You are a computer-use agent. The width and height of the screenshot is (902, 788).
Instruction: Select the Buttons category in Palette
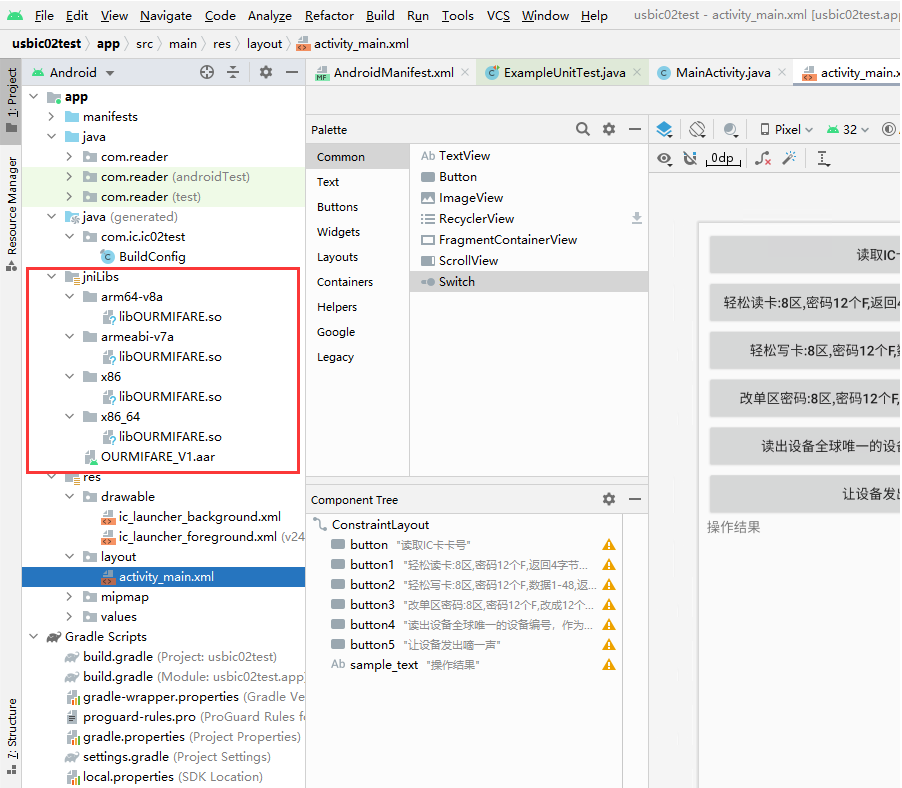(337, 207)
